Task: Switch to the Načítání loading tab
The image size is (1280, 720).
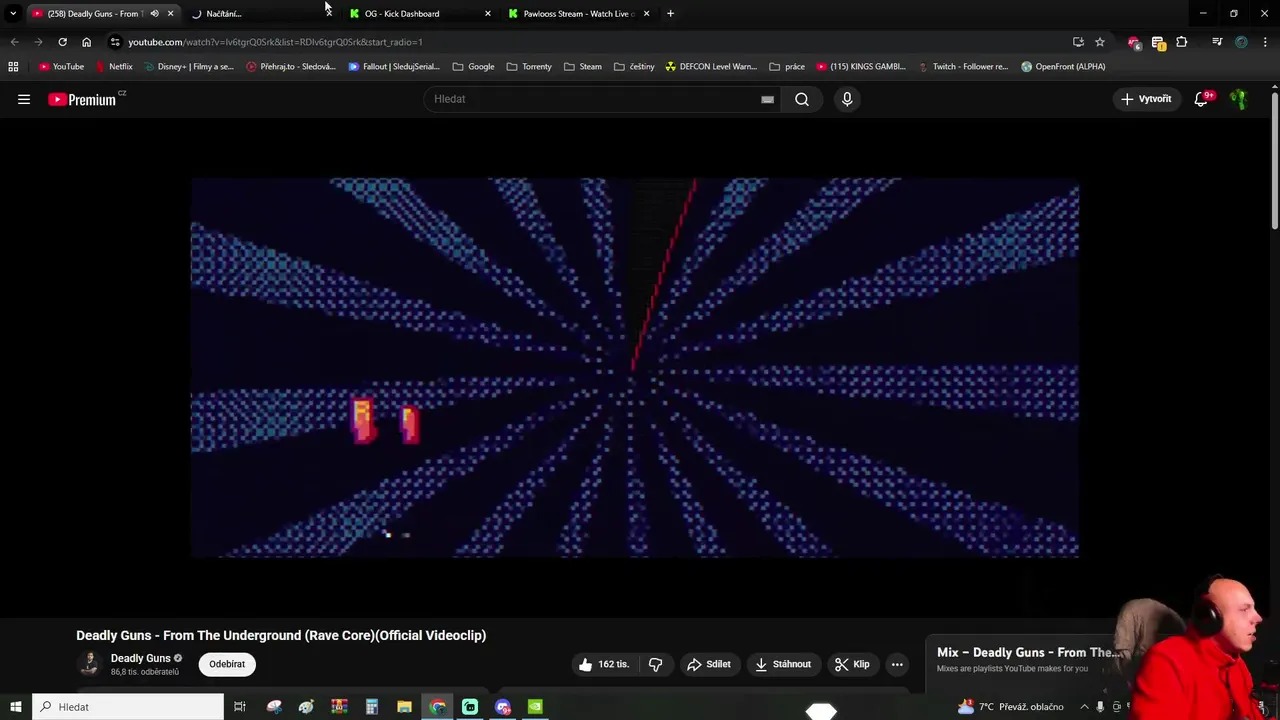Action: pos(250,14)
